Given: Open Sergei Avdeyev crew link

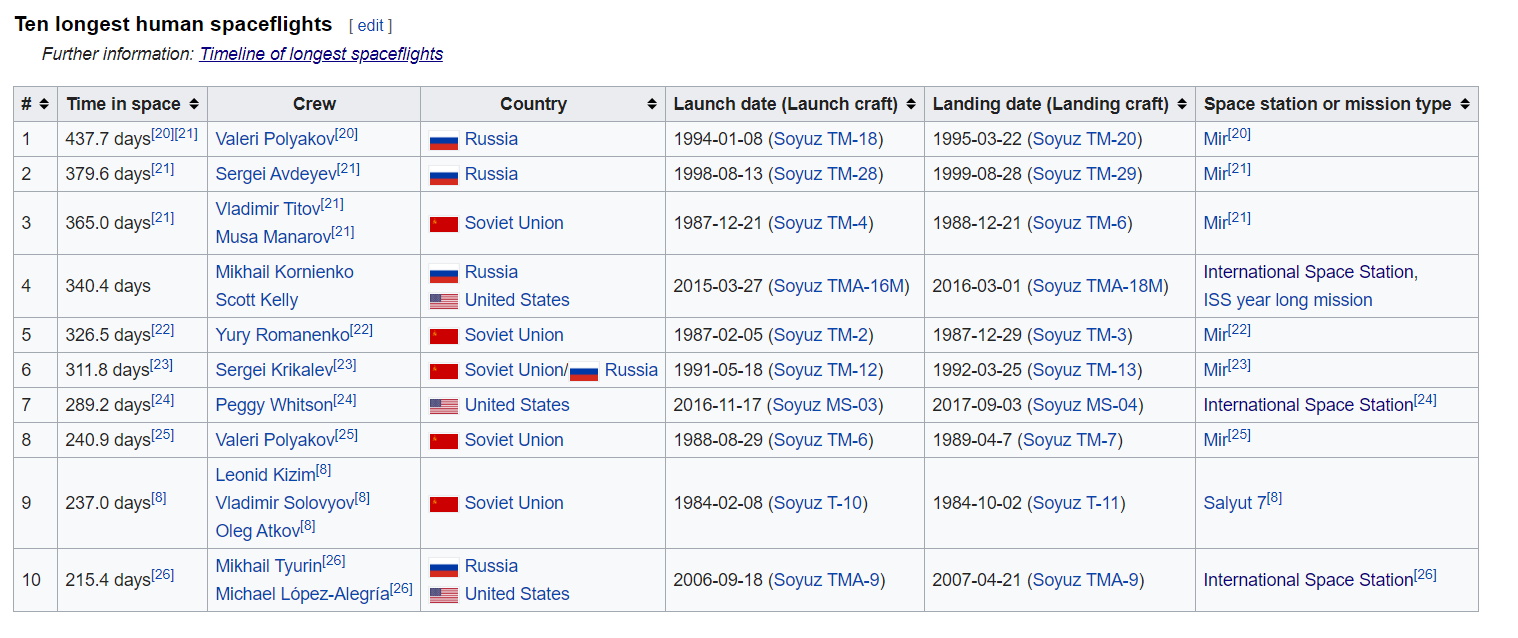Looking at the screenshot, I should coord(277,174).
